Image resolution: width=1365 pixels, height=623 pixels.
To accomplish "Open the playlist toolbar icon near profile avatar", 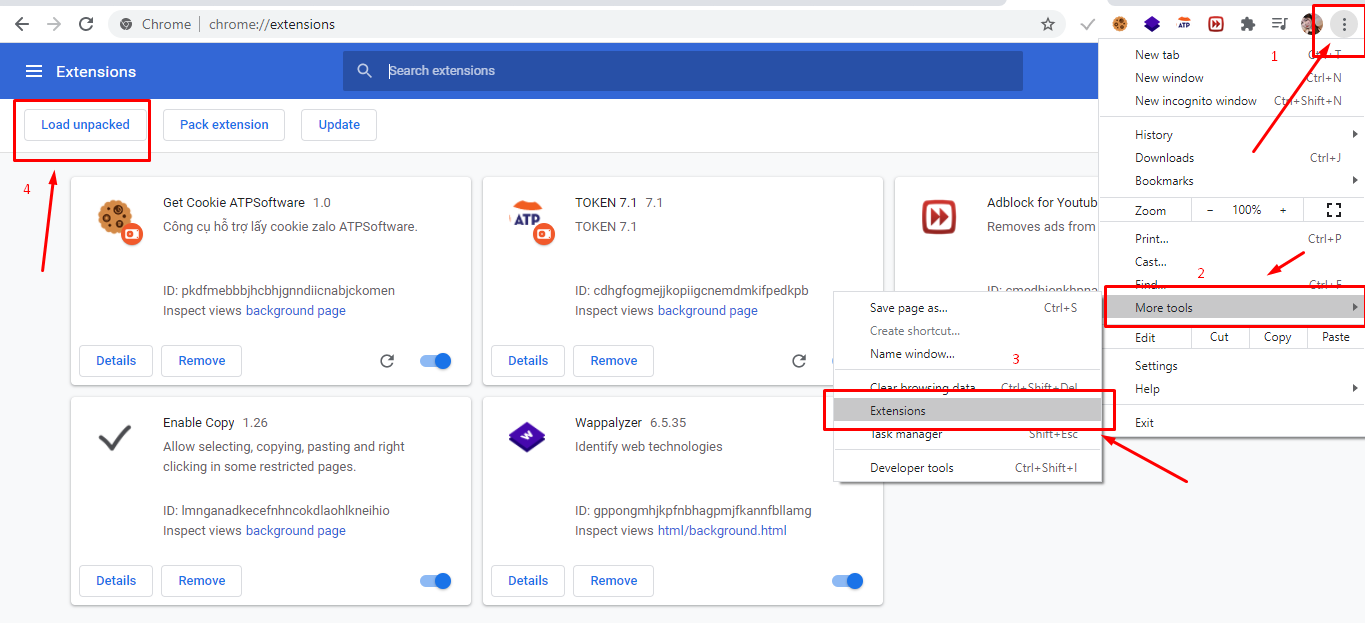I will [x=1277, y=23].
